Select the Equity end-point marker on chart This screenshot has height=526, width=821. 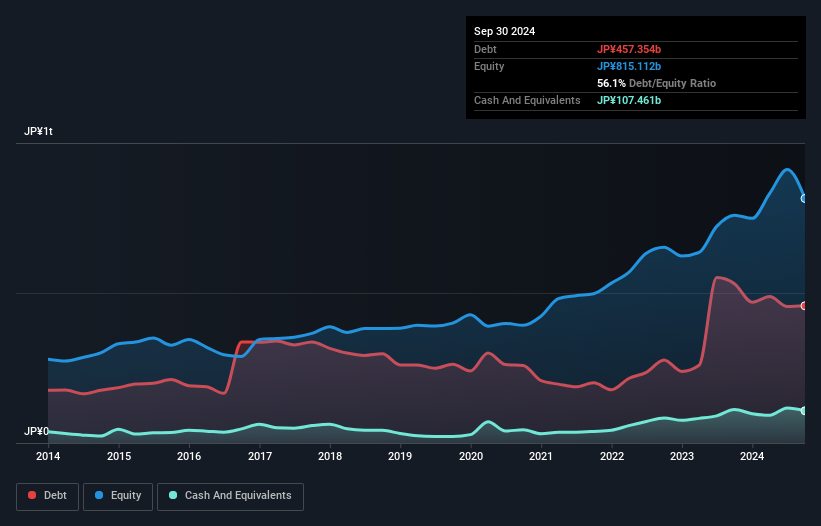click(804, 198)
